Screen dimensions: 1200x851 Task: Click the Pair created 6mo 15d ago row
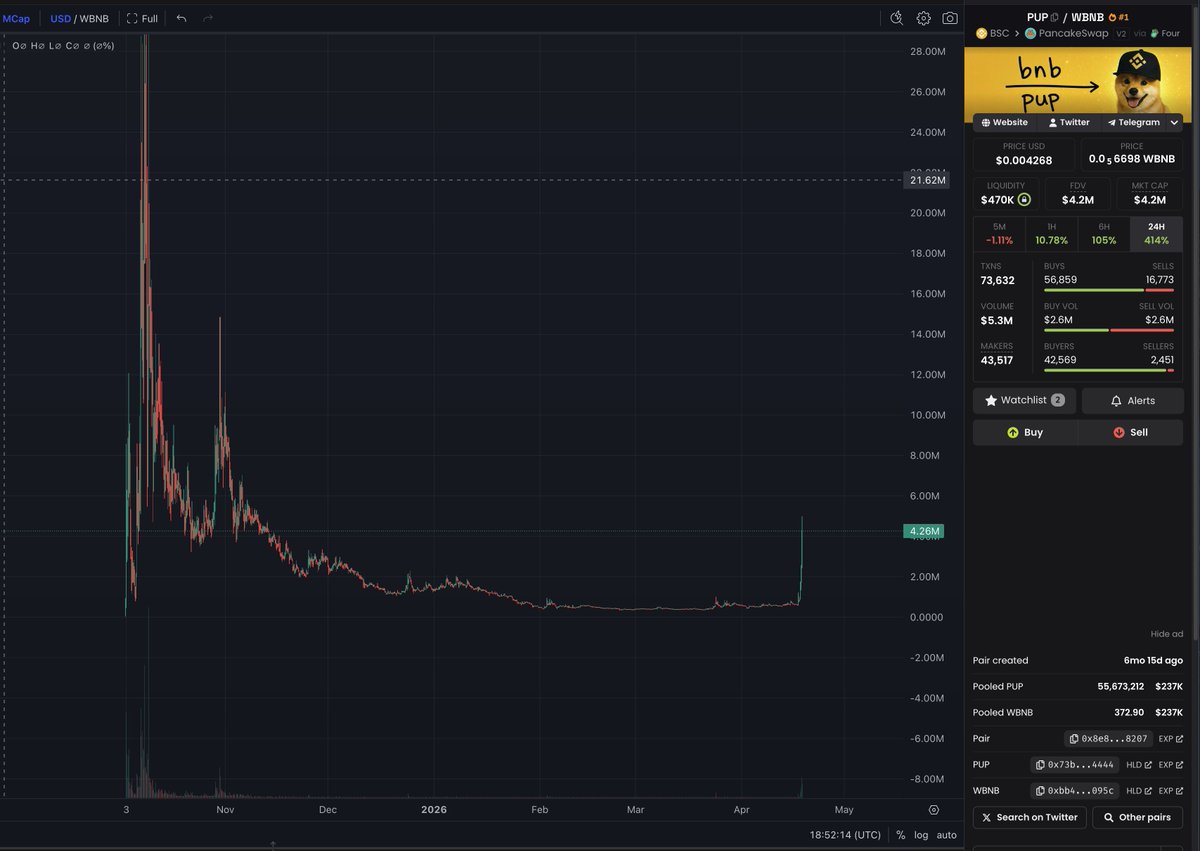tap(1078, 660)
